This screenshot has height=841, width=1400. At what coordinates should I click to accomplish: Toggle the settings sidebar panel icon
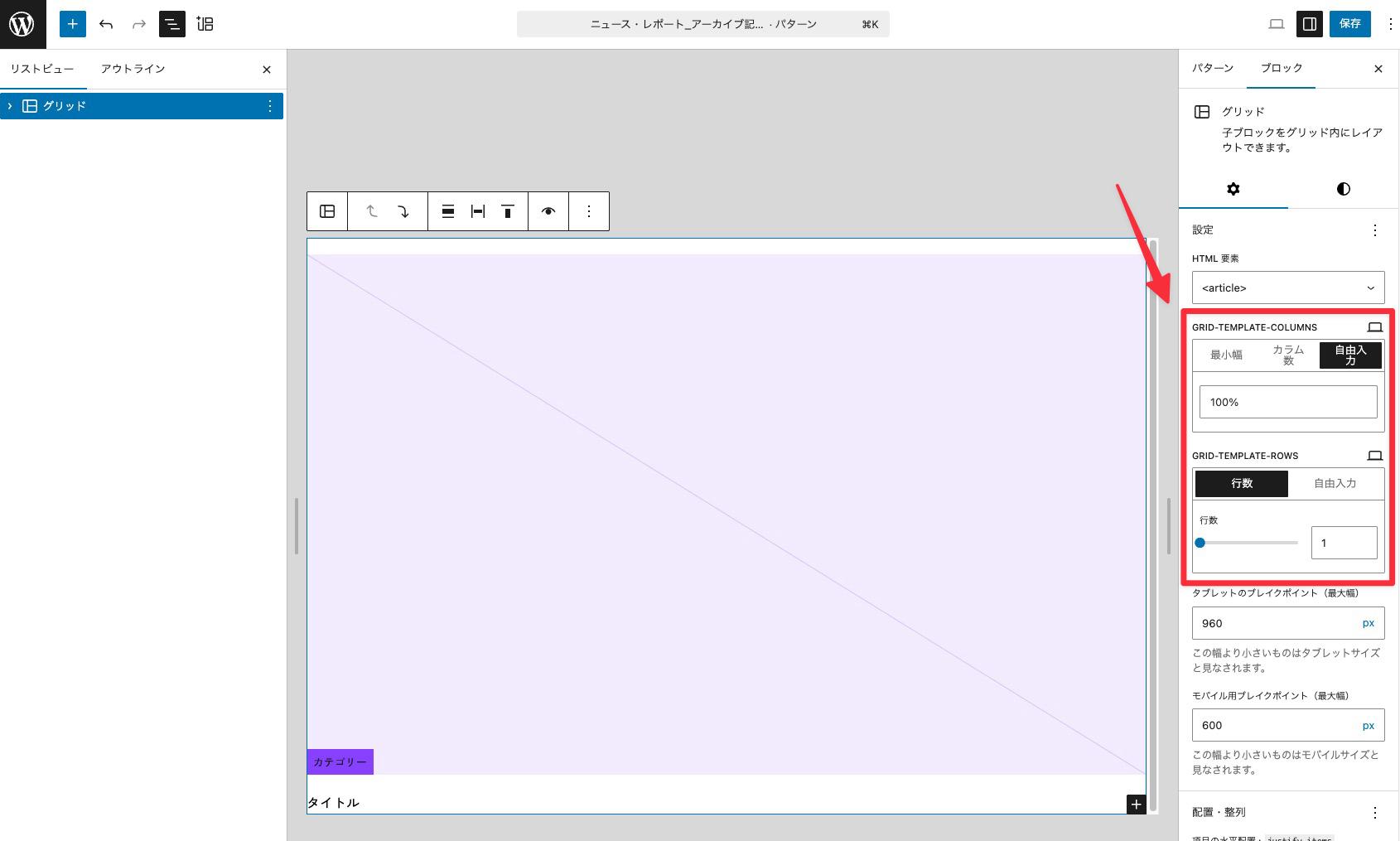(1309, 24)
